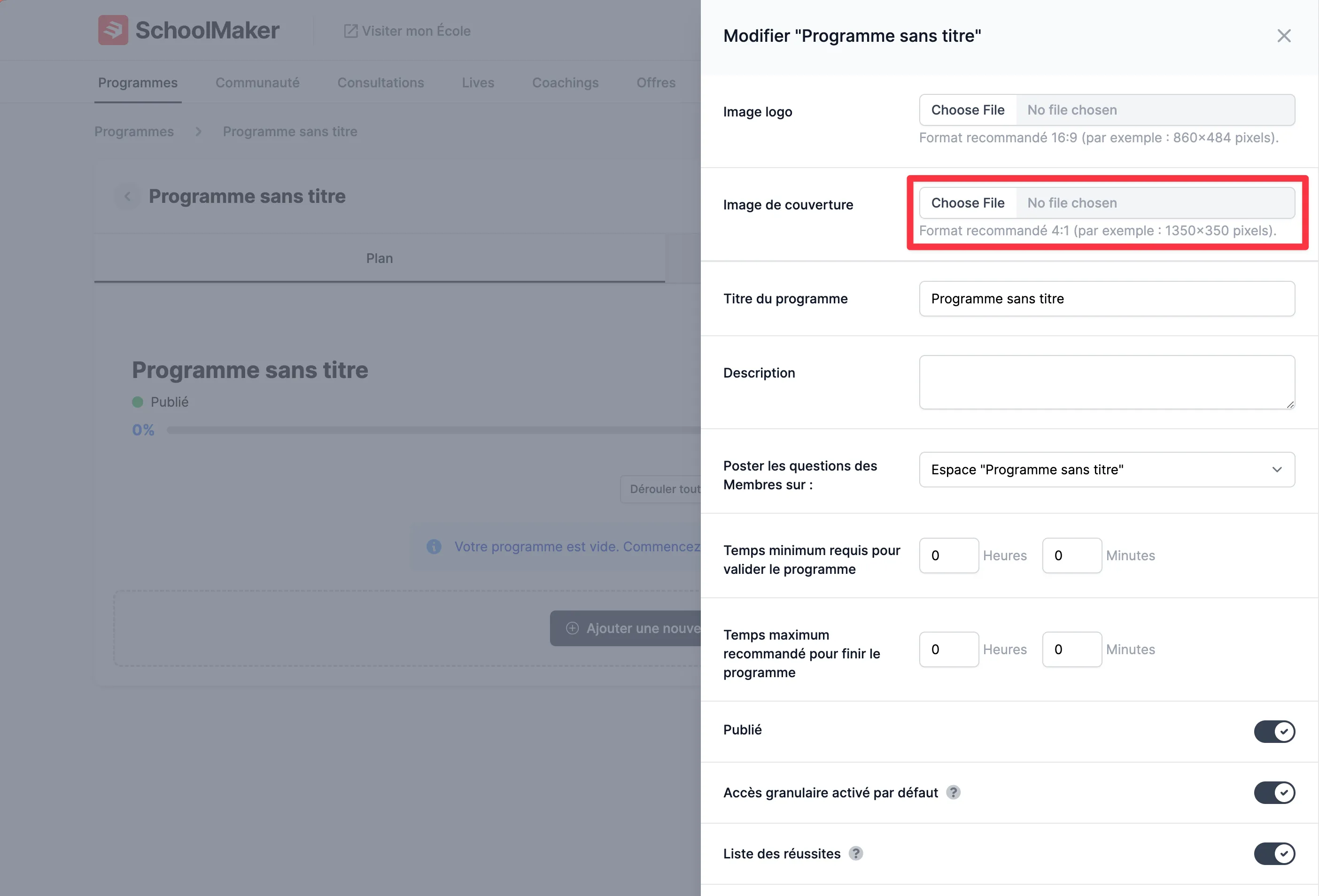Click the Programmes breadcrumb link
The height and width of the screenshot is (896, 1319).
pos(134,131)
